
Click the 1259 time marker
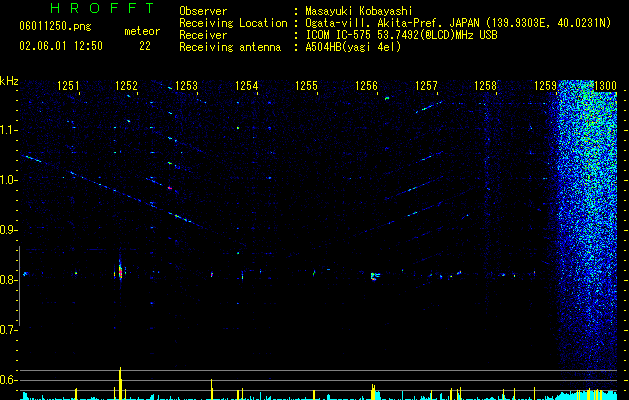coord(546,86)
